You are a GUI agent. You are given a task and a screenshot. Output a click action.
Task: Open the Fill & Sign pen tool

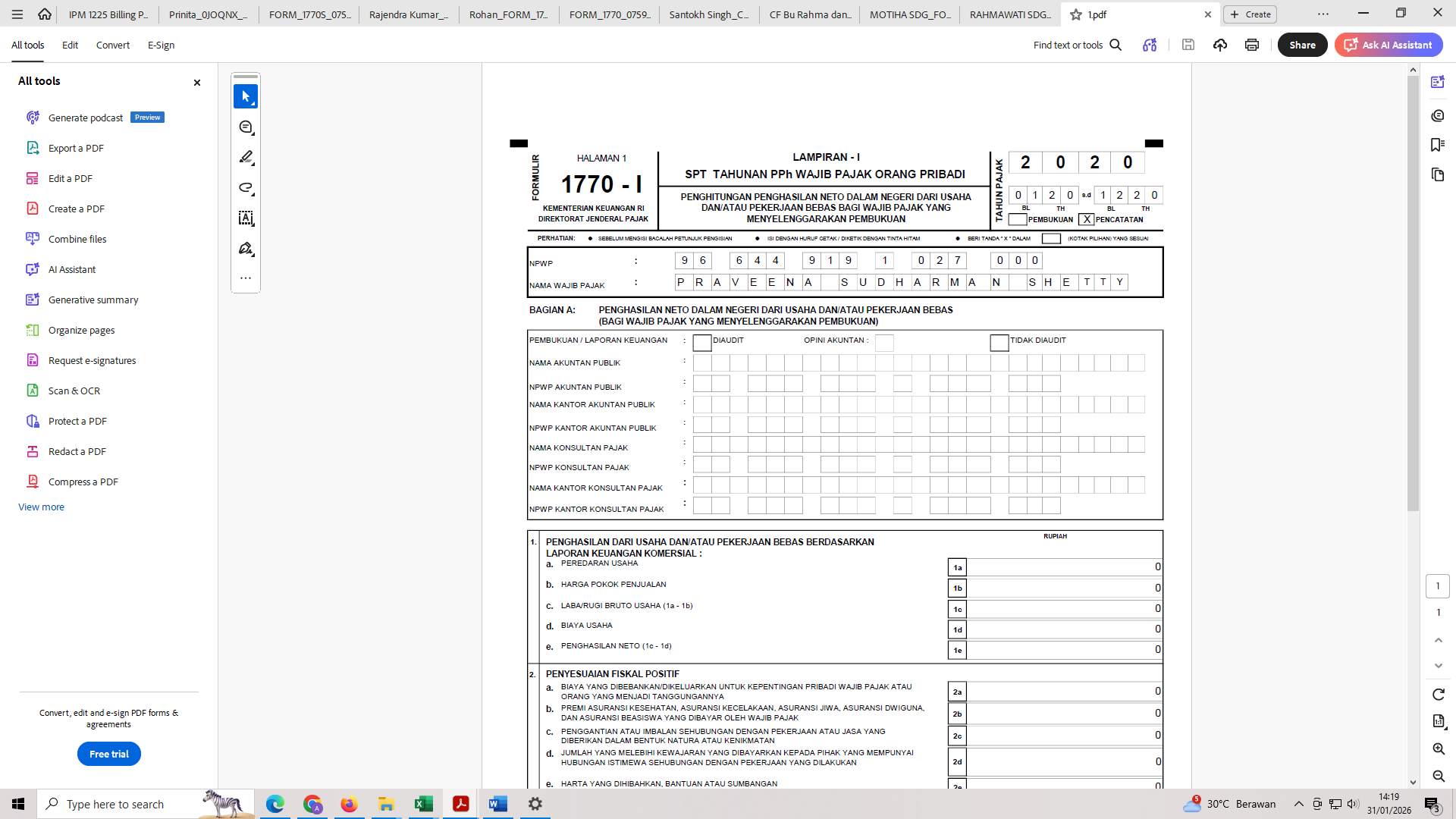(x=246, y=248)
